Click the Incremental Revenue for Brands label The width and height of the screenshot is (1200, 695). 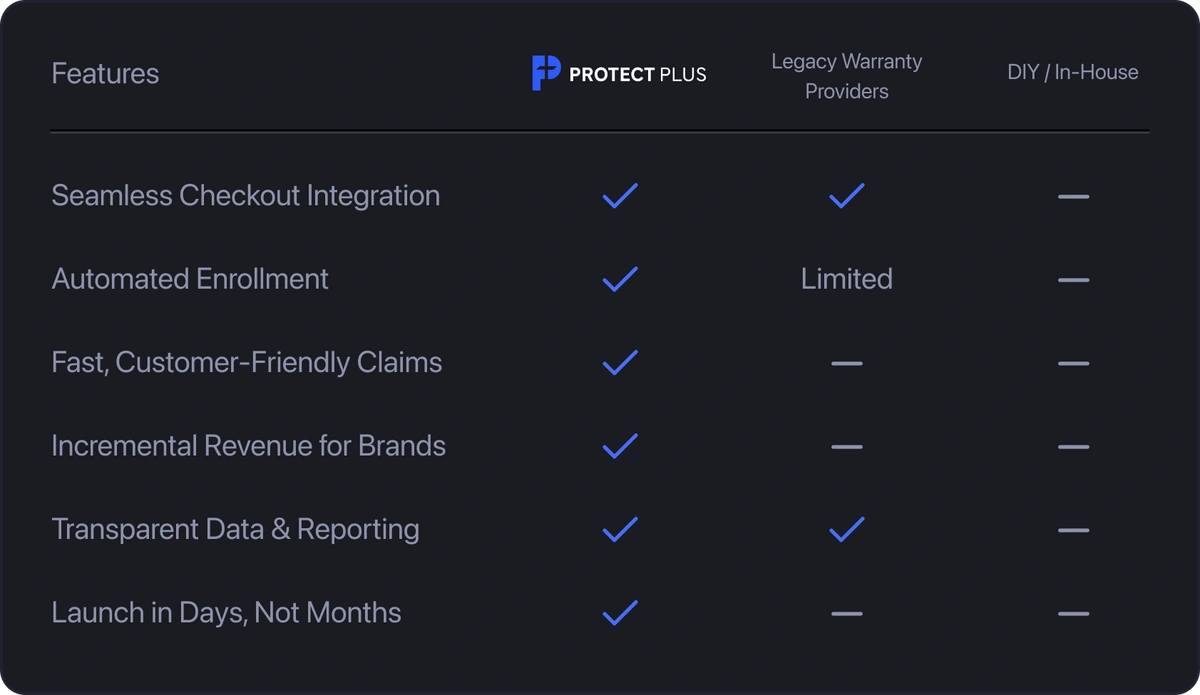248,446
